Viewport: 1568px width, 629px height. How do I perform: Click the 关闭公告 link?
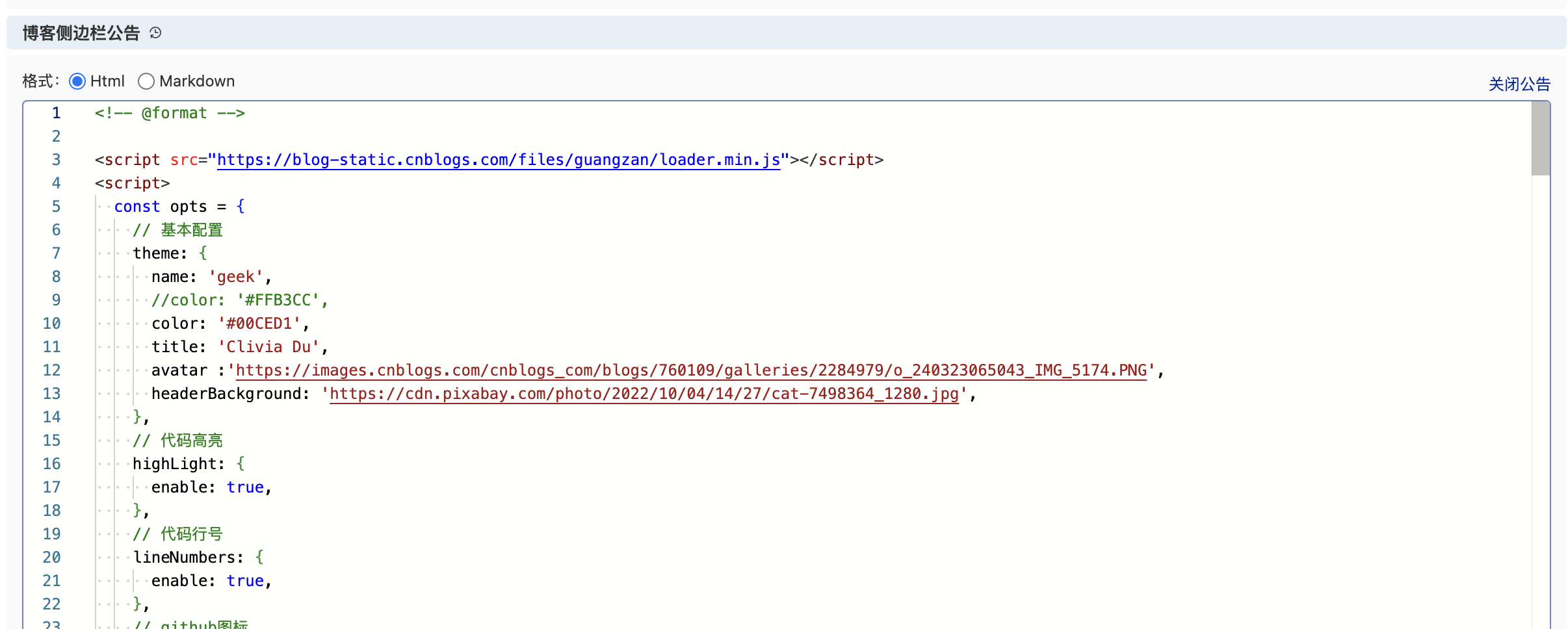tap(1519, 84)
